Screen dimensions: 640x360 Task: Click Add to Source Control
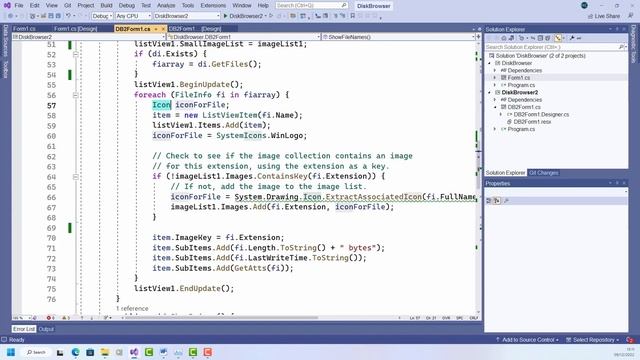(x=527, y=340)
